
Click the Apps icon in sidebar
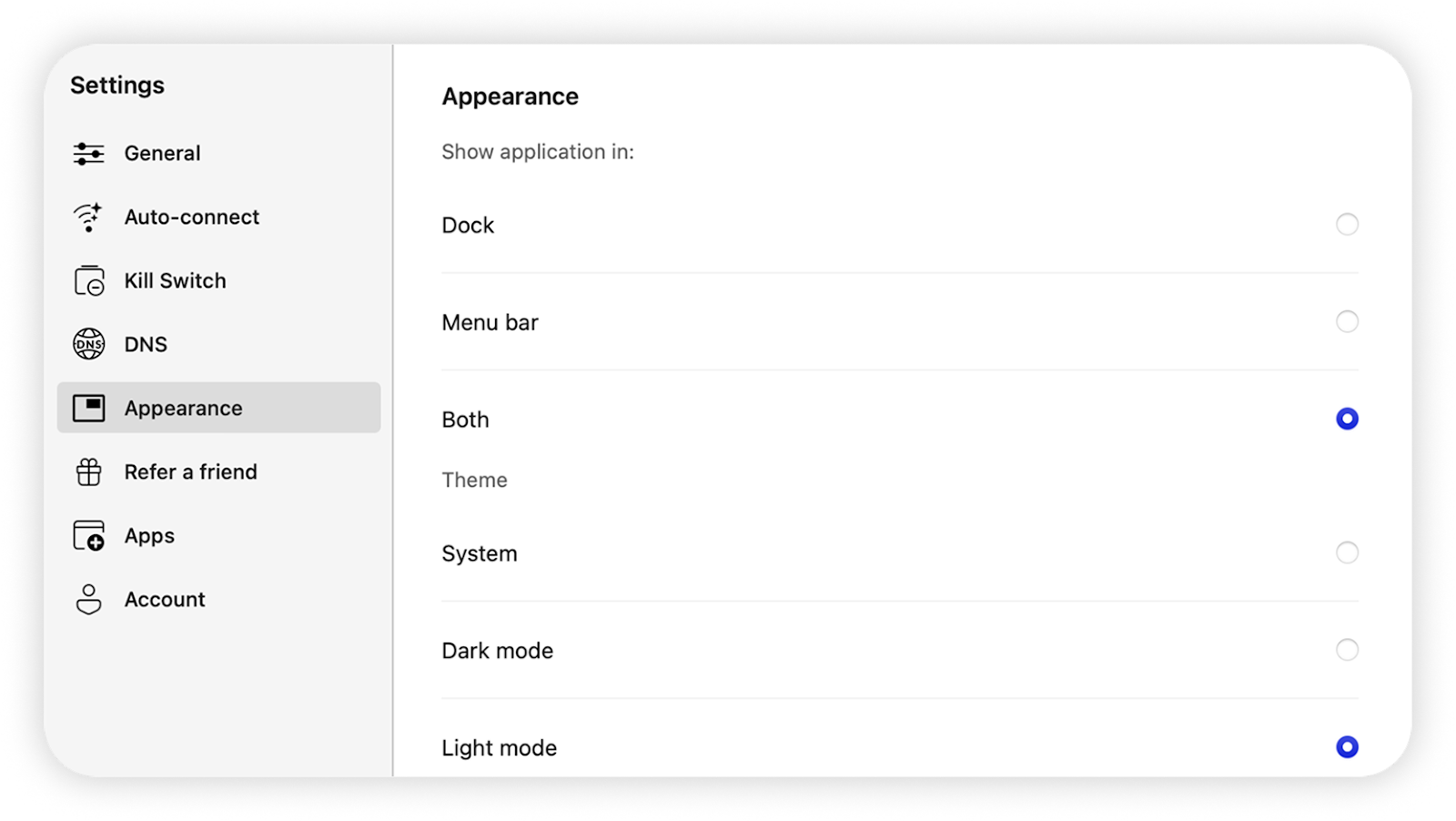point(89,536)
